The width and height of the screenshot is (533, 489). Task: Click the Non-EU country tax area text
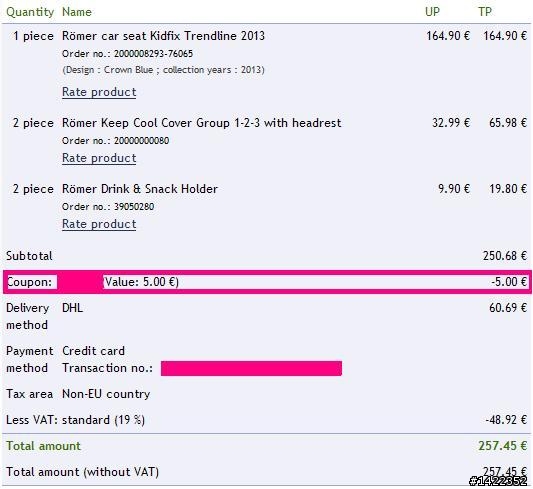click(x=106, y=394)
